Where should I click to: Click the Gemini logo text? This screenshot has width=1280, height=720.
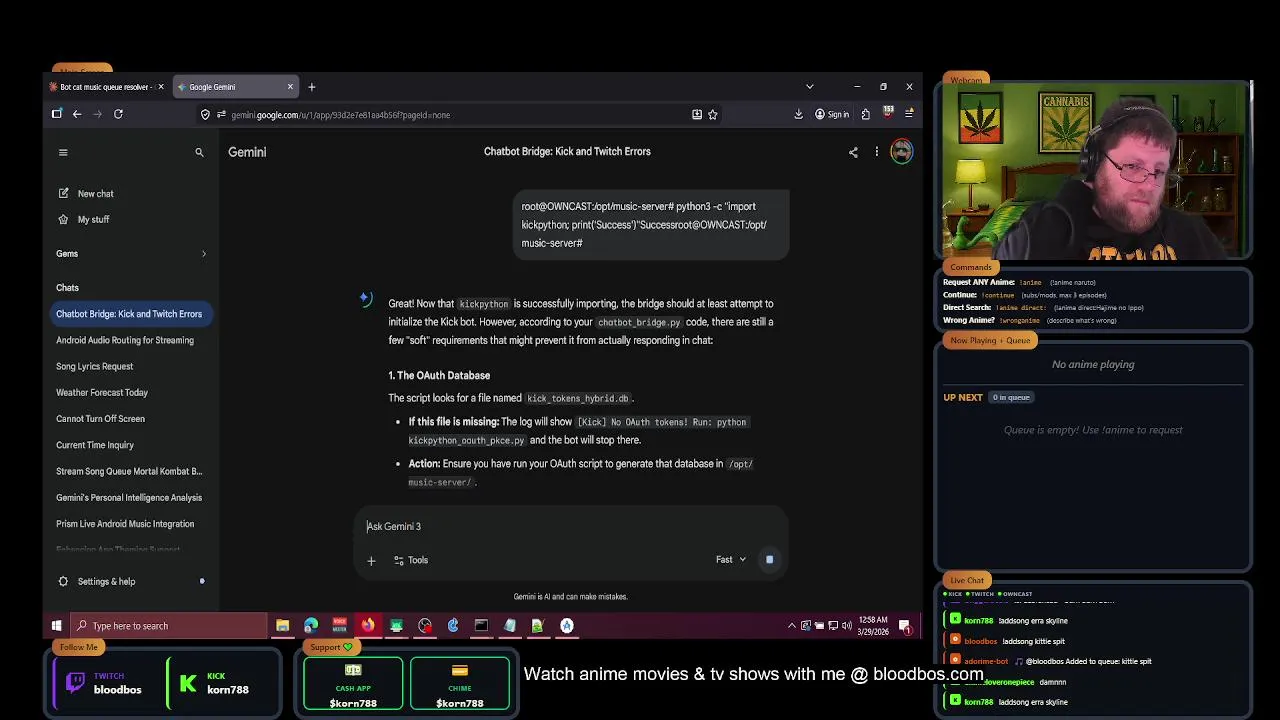pyautogui.click(x=247, y=152)
